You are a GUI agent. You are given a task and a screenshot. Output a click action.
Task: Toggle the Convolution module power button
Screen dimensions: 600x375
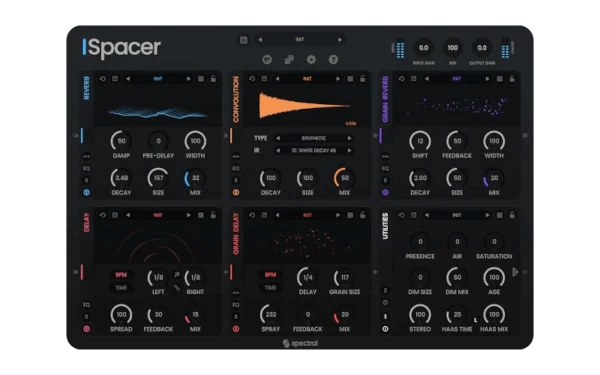(x=236, y=192)
